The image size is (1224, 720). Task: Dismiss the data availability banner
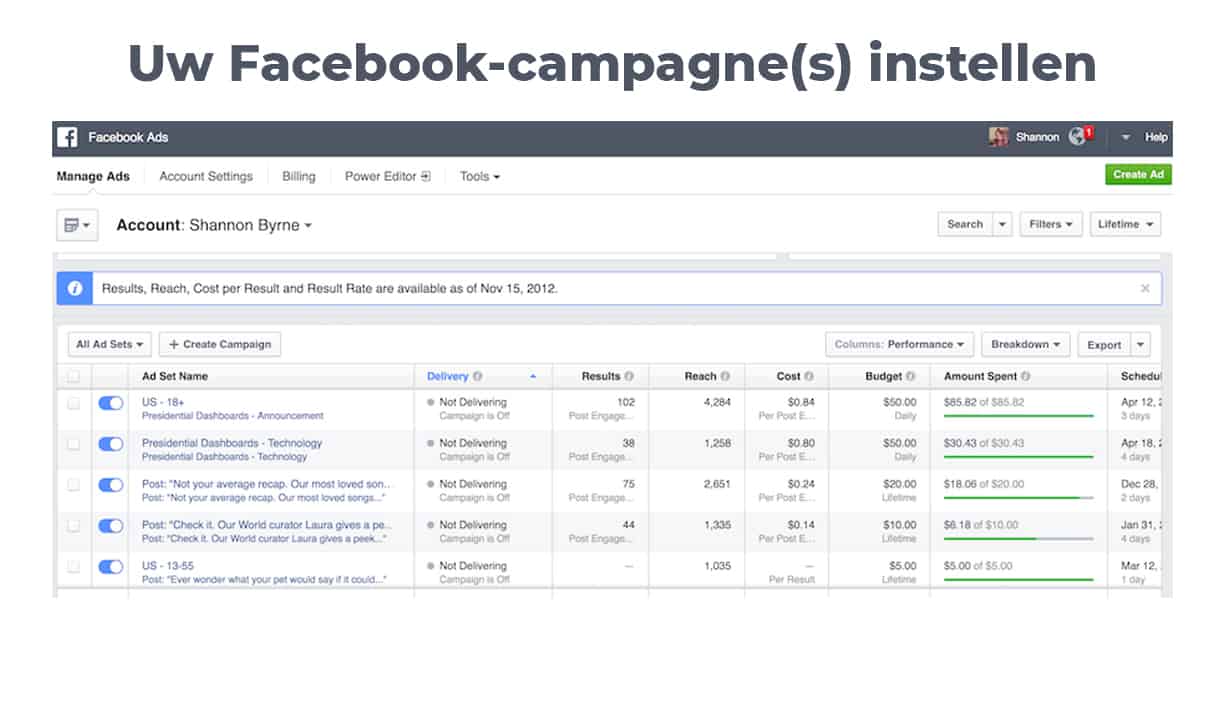pyautogui.click(x=1144, y=288)
